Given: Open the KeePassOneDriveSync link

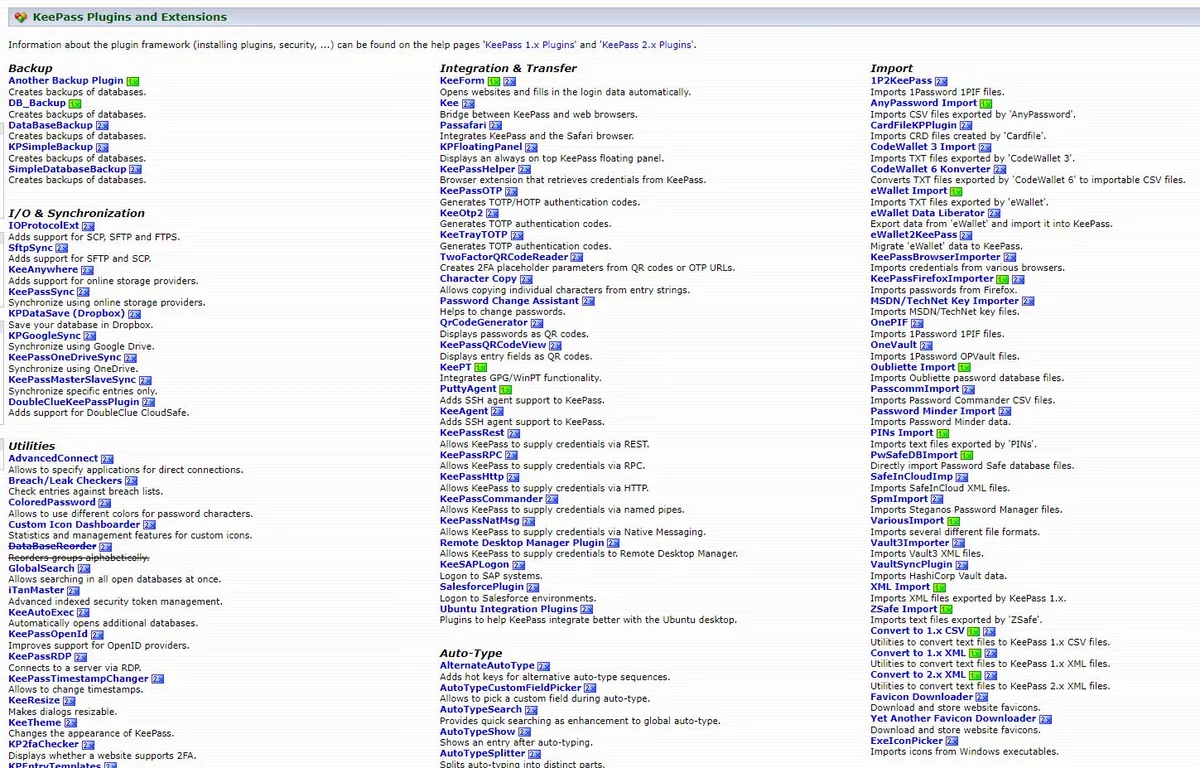Looking at the screenshot, I should [x=65, y=357].
